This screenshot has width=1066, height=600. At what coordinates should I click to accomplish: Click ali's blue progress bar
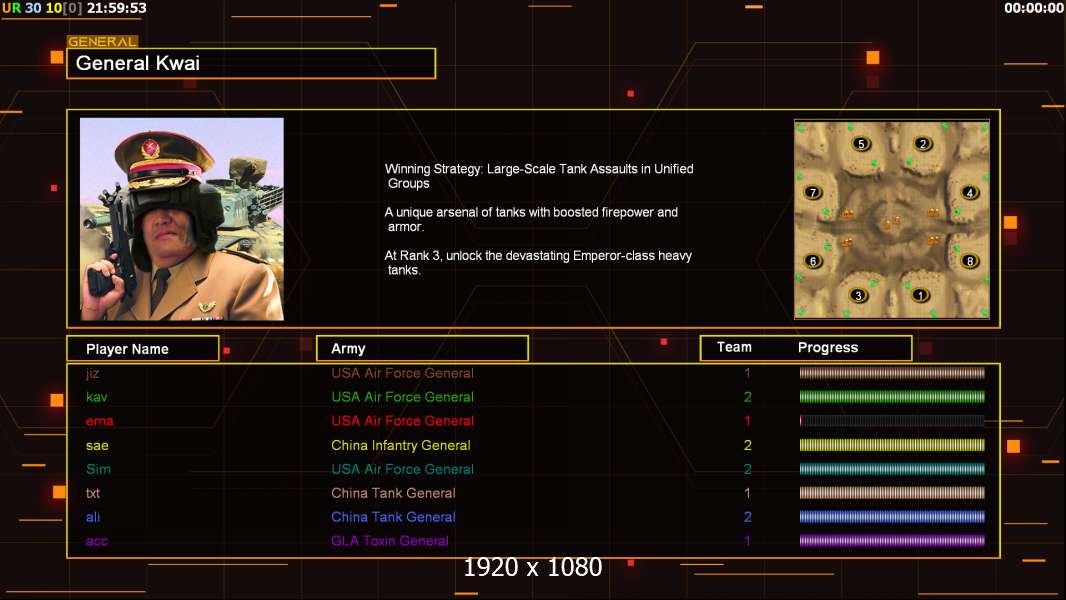pyautogui.click(x=892, y=517)
